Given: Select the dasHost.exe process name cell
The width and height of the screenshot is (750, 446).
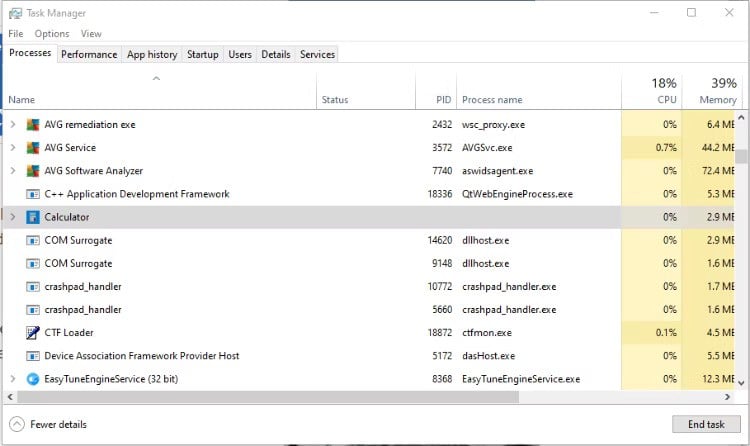Looking at the screenshot, I should pos(488,356).
